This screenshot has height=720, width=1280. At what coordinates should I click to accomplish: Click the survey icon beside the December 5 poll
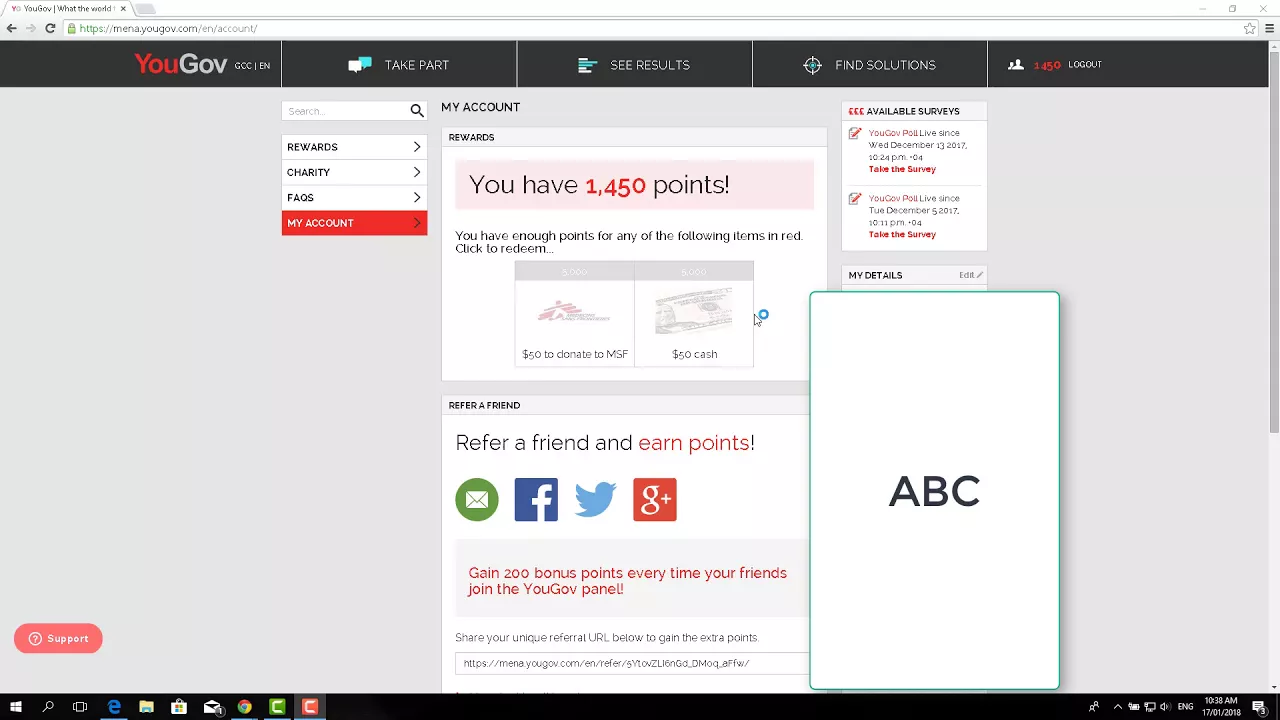coord(855,199)
